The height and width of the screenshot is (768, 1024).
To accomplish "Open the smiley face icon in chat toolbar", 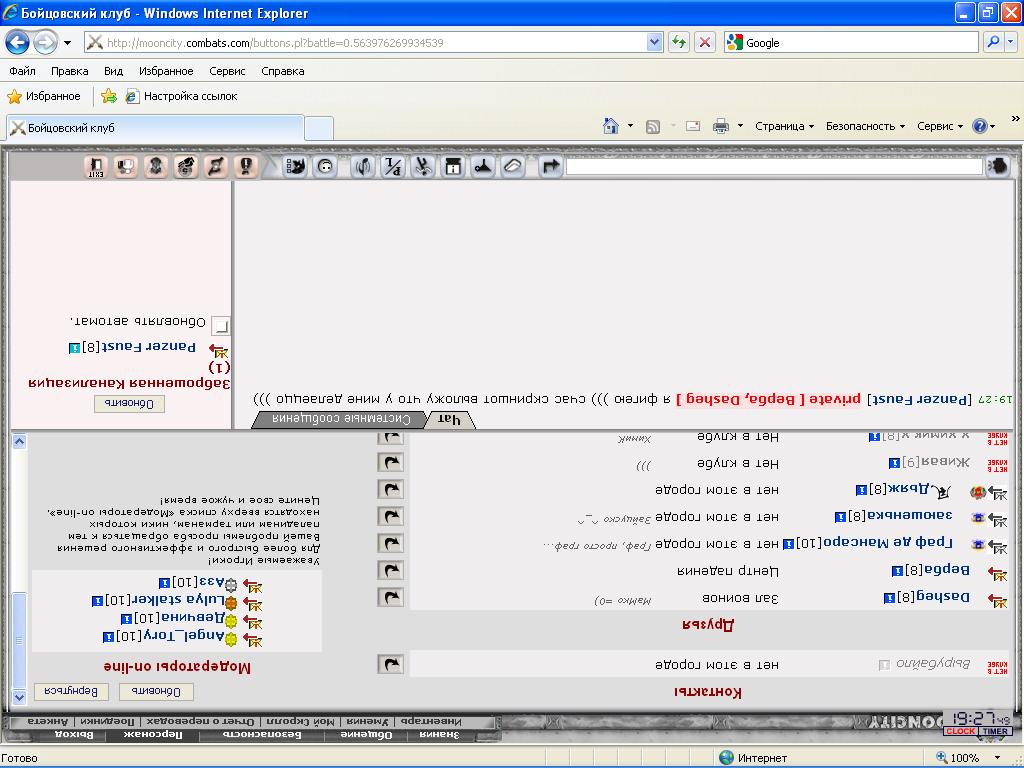I will pyautogui.click(x=325, y=167).
